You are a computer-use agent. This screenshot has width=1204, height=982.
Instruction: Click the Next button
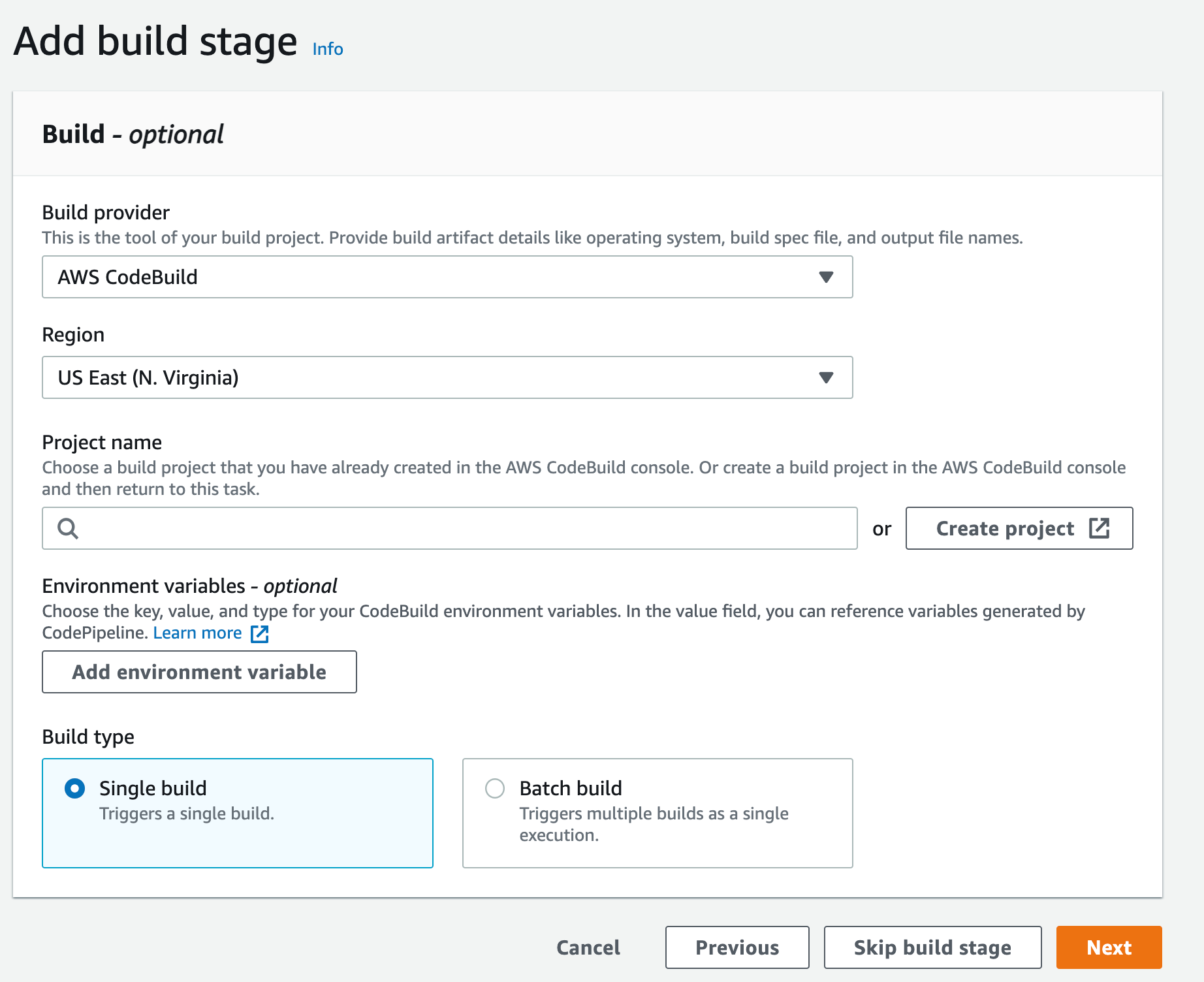[x=1108, y=947]
